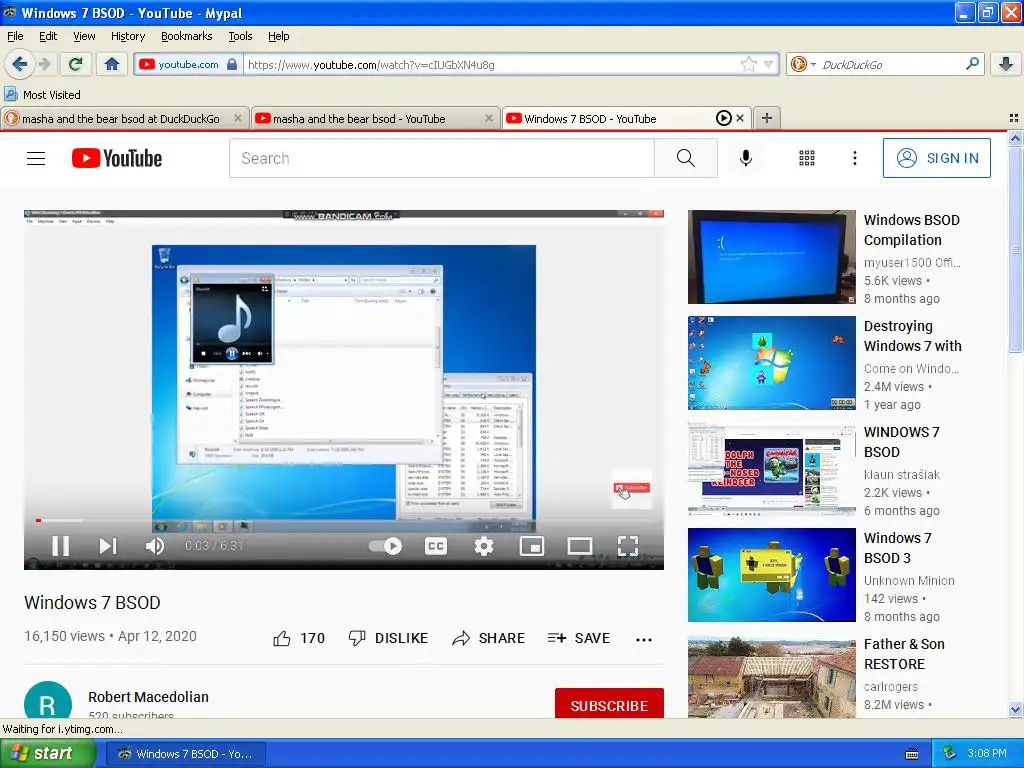
Task: Pause the video
Action: 61,546
